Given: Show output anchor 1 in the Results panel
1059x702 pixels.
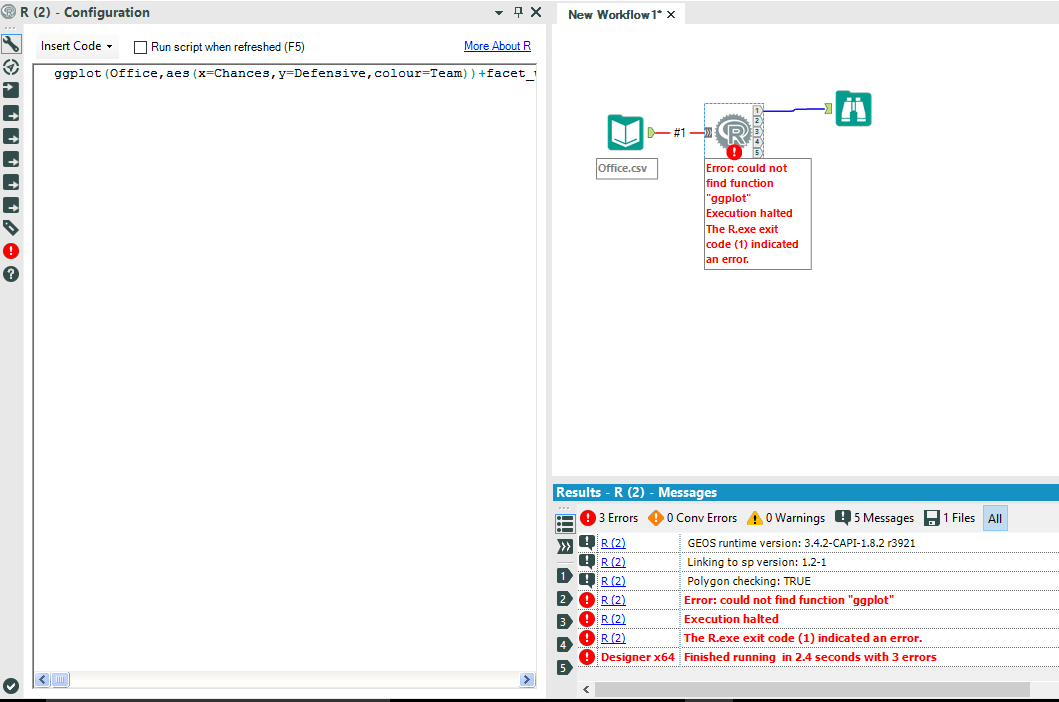Looking at the screenshot, I should 565,576.
